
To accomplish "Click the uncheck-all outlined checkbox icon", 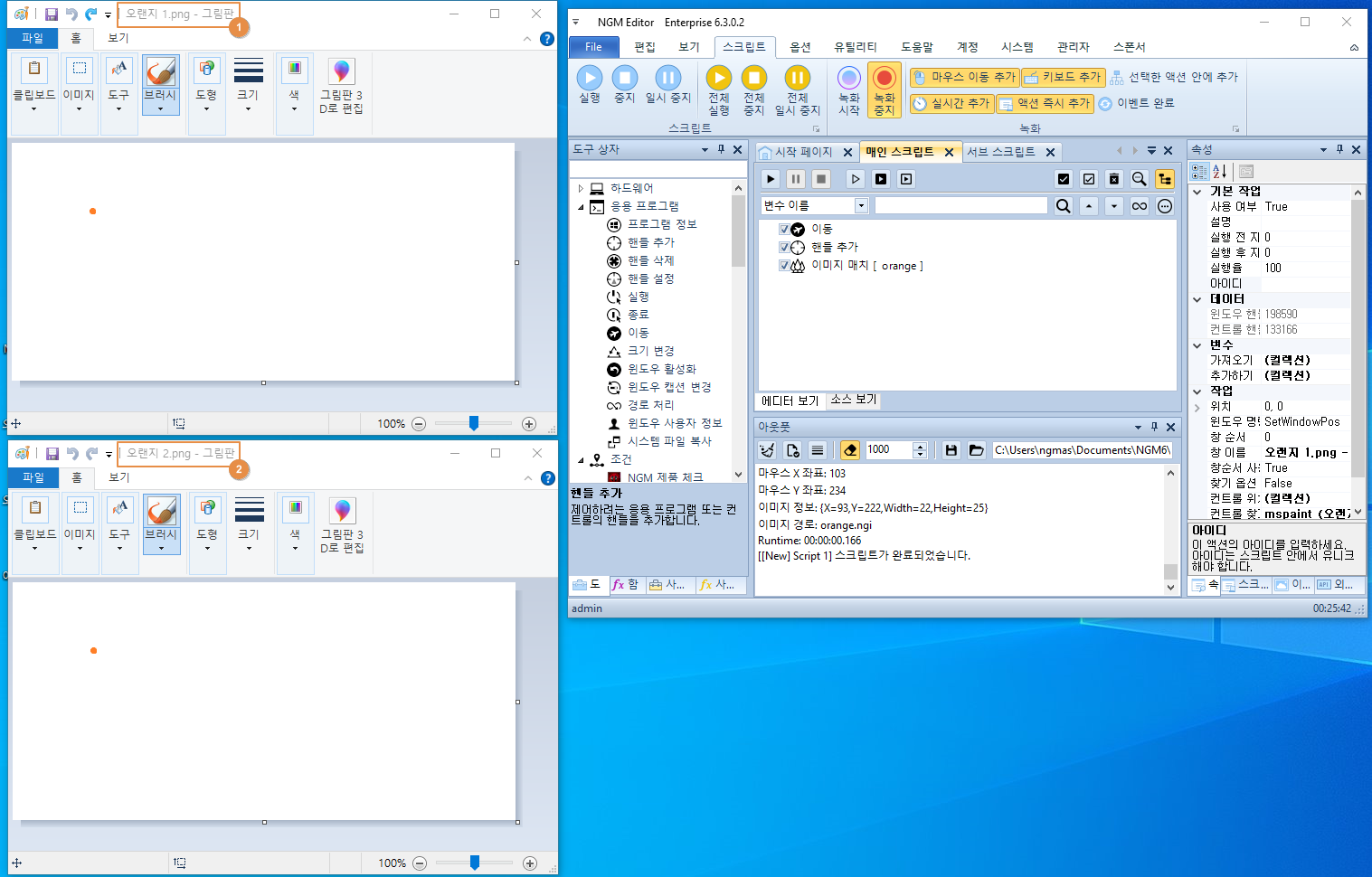I will pyautogui.click(x=1089, y=179).
